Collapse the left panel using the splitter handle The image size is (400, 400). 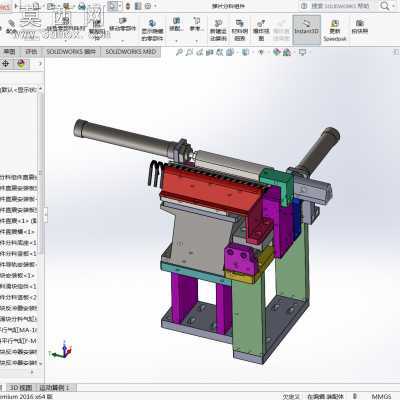[45, 214]
